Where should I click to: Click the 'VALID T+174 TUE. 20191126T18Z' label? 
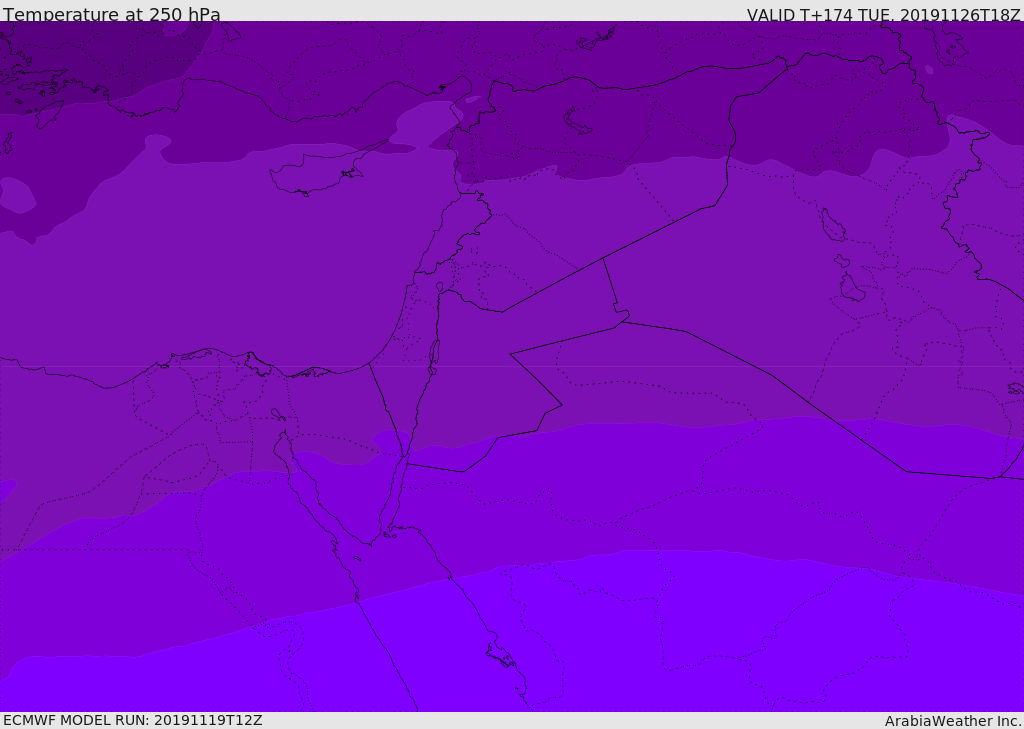(884, 14)
